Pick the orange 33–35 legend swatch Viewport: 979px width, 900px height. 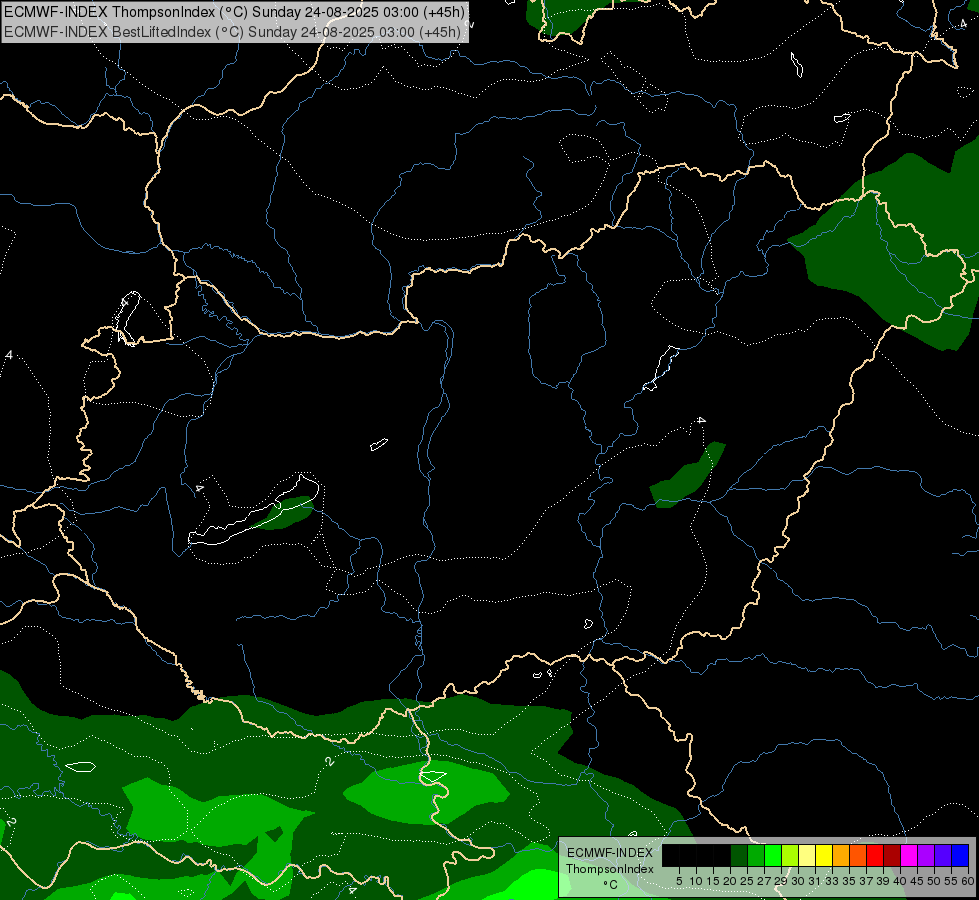tap(841, 855)
